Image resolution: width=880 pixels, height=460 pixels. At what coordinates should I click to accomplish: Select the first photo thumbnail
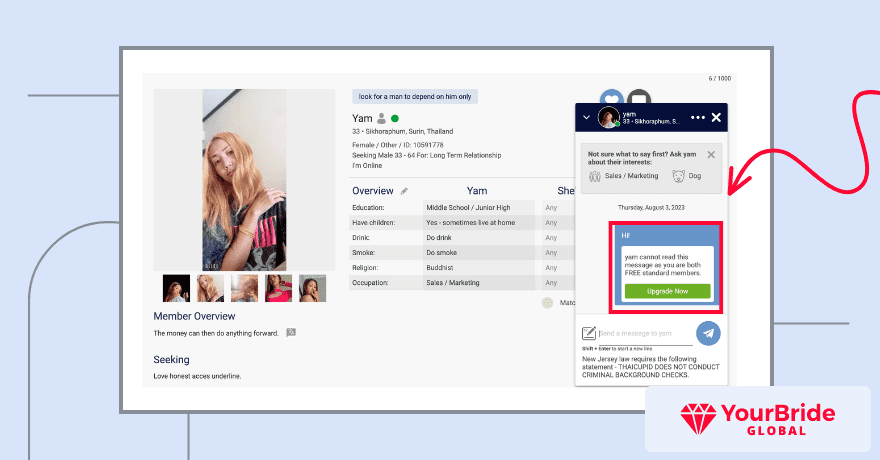[x=176, y=288]
